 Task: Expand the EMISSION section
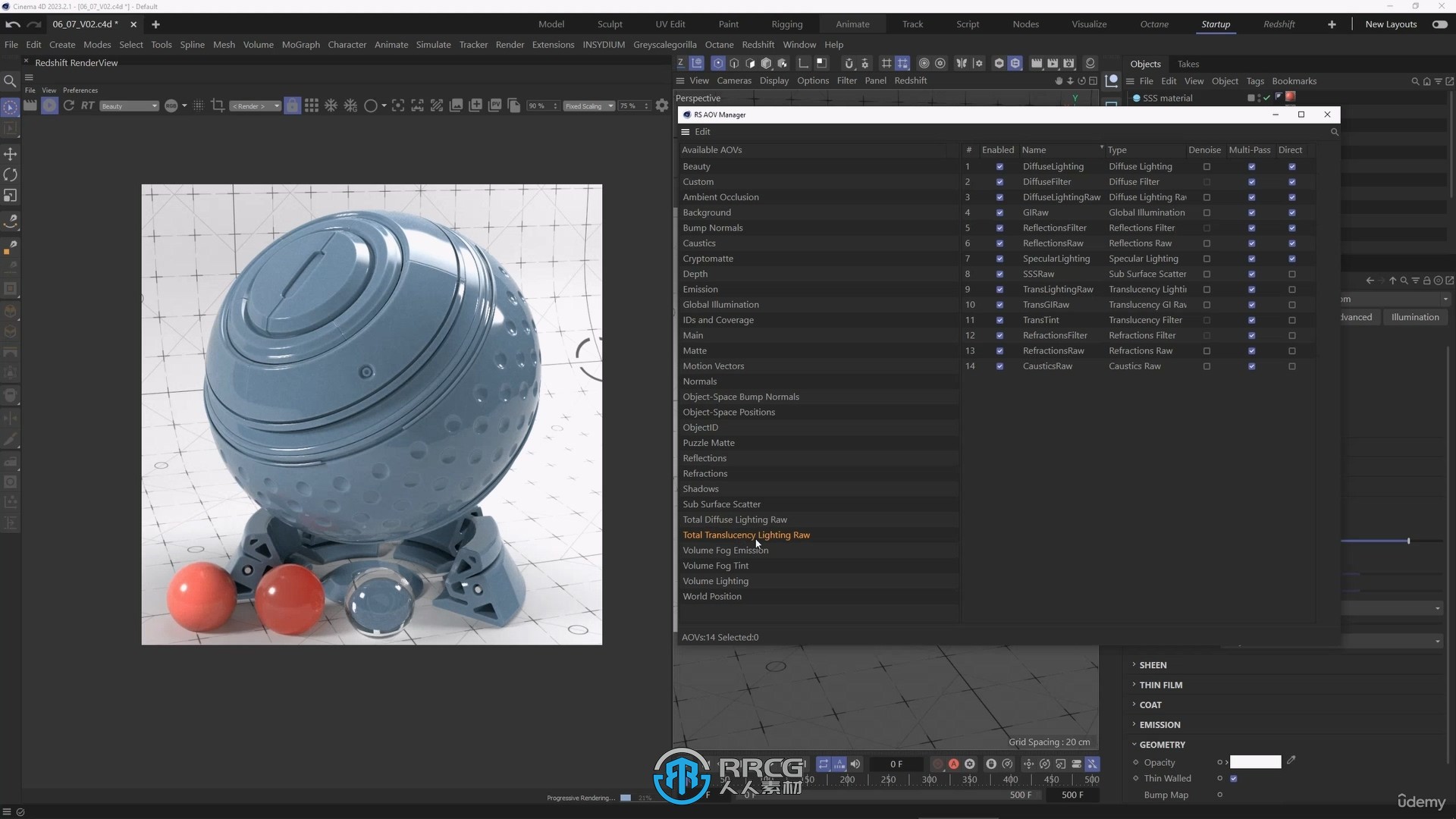1159,725
